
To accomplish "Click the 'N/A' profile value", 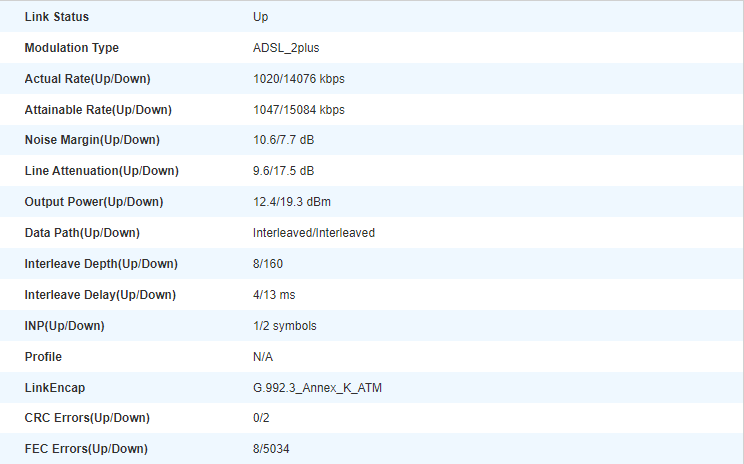I will 263,357.
